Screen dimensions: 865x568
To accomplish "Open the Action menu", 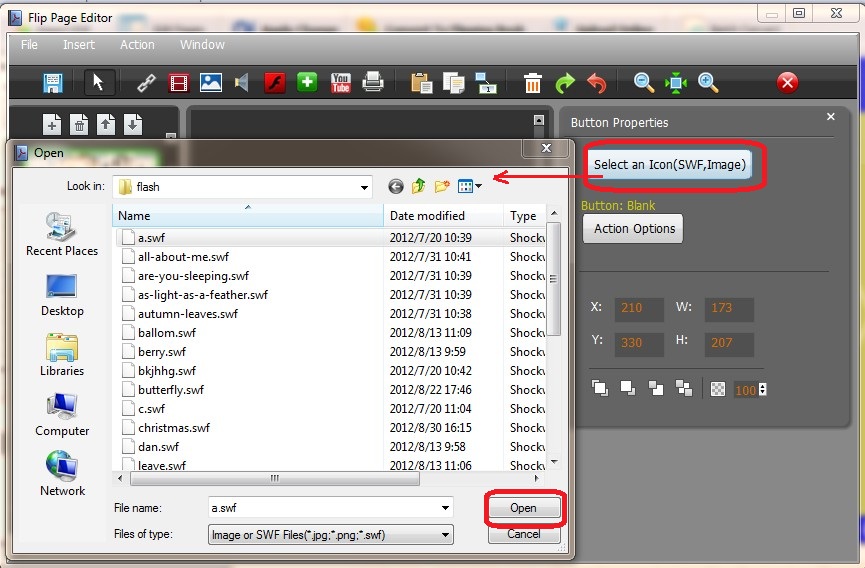I will (x=137, y=45).
